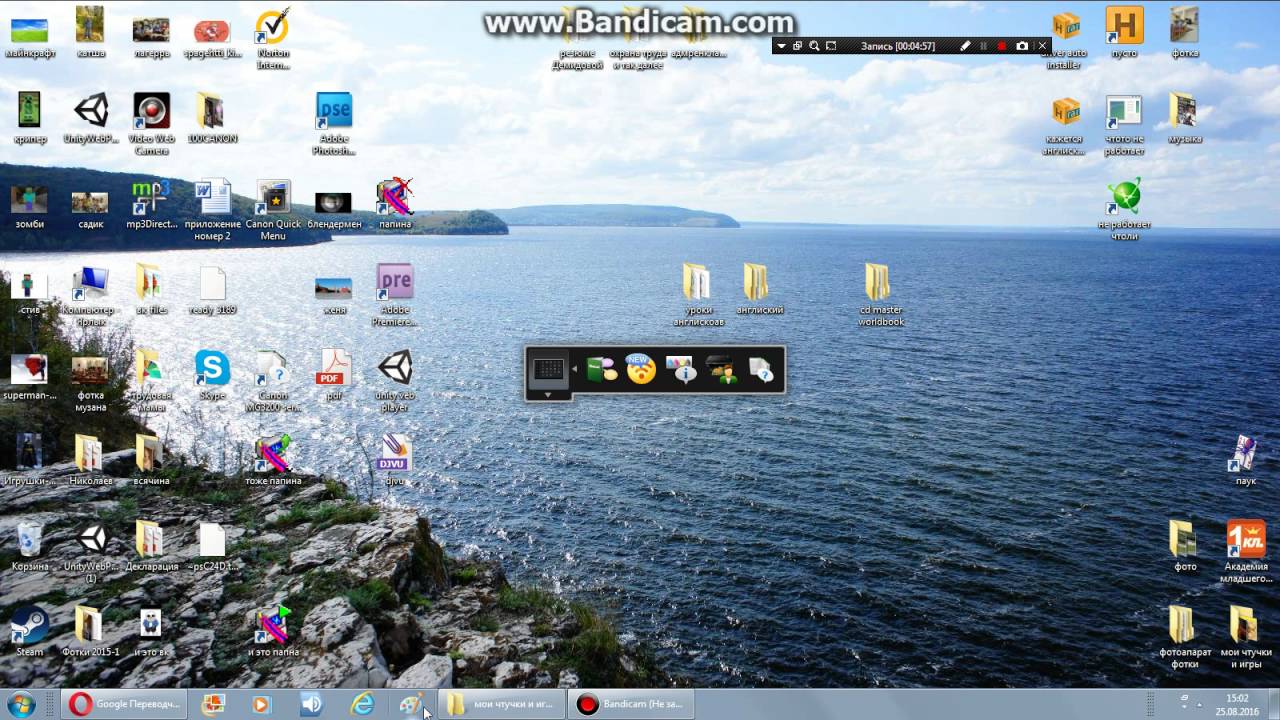Select the музыка desktop folder
Viewport: 1280px width, 720px height.
pos(1185,118)
